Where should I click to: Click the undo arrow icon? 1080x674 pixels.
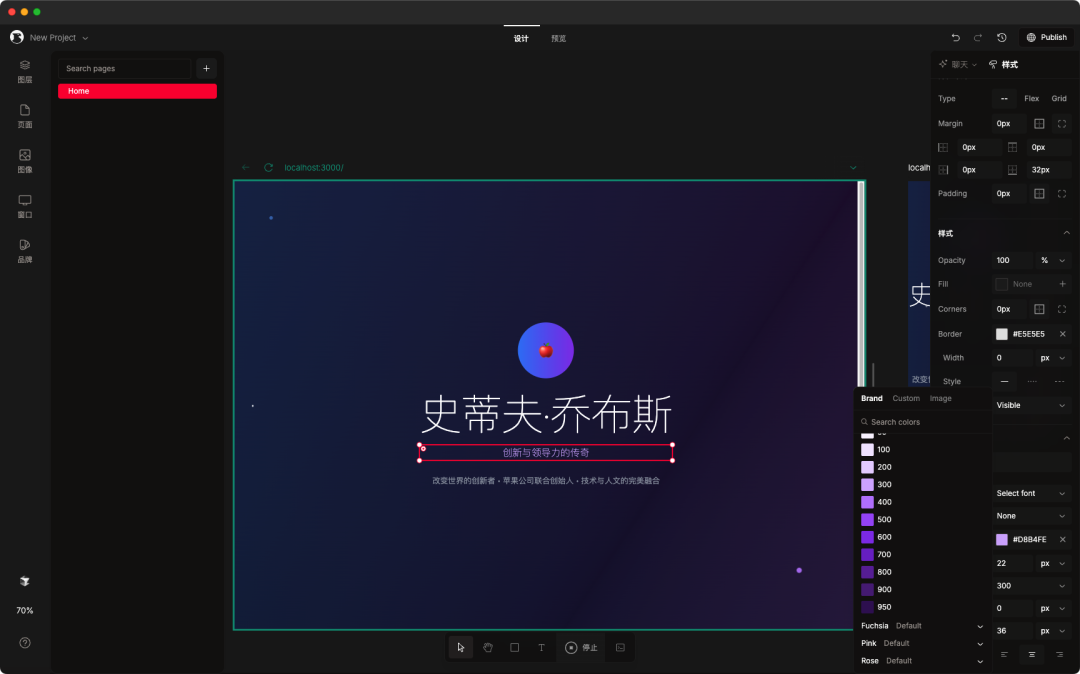coord(955,37)
